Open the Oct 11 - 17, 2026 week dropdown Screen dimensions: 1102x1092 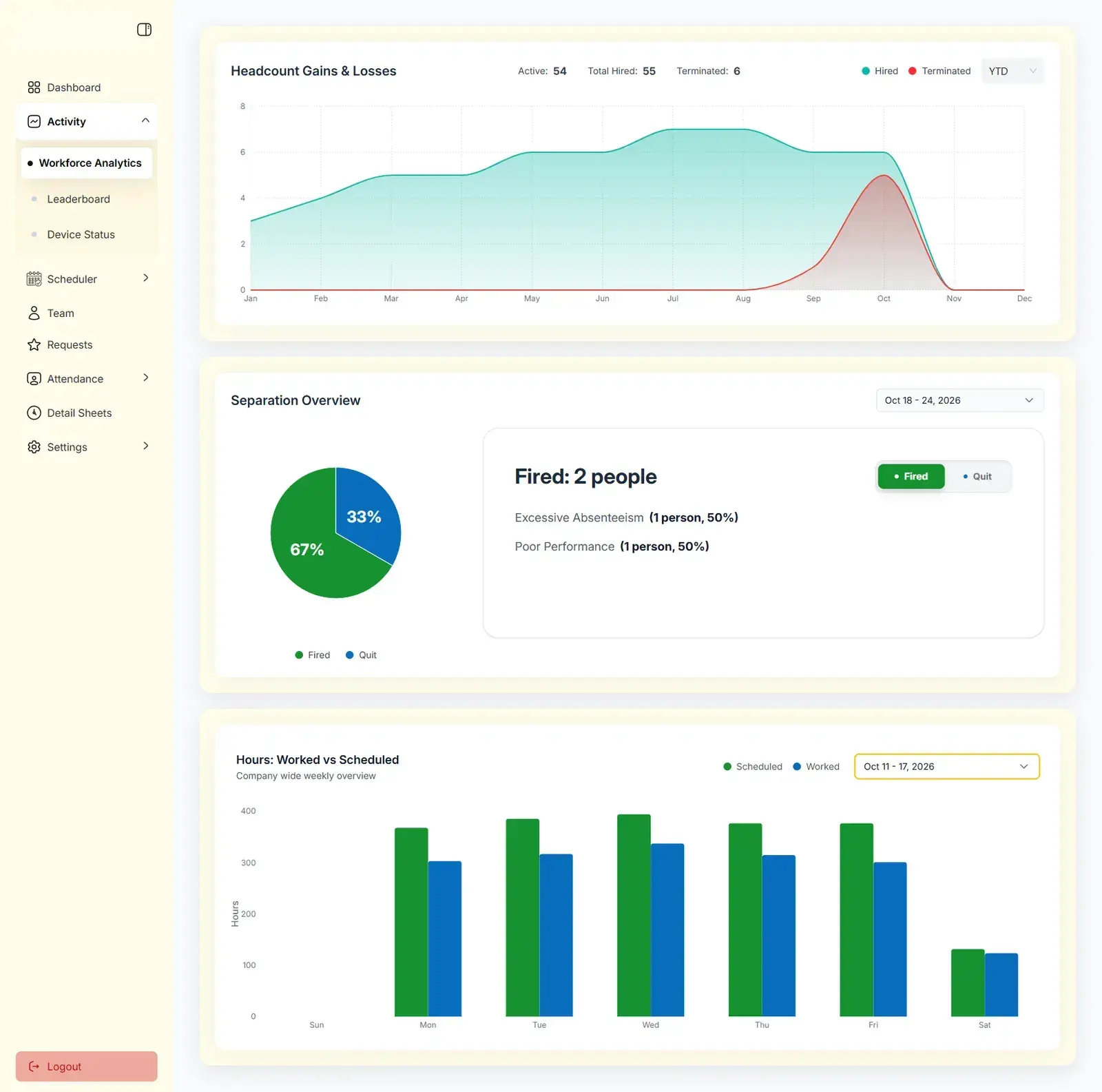[946, 766]
